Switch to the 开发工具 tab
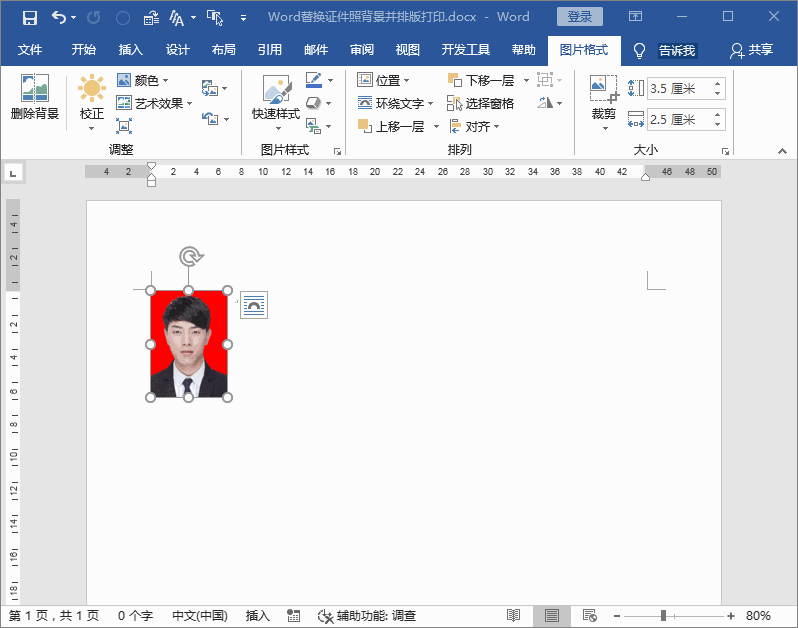The image size is (798, 628). click(x=466, y=50)
